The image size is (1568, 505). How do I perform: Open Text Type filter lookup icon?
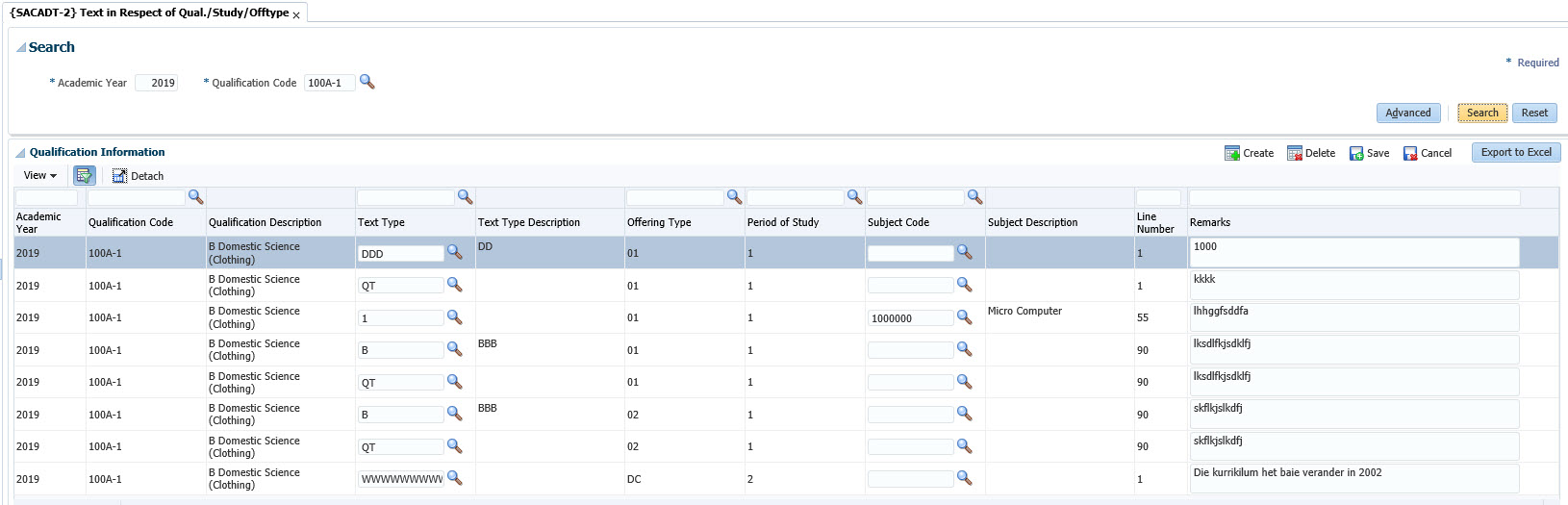point(465,196)
